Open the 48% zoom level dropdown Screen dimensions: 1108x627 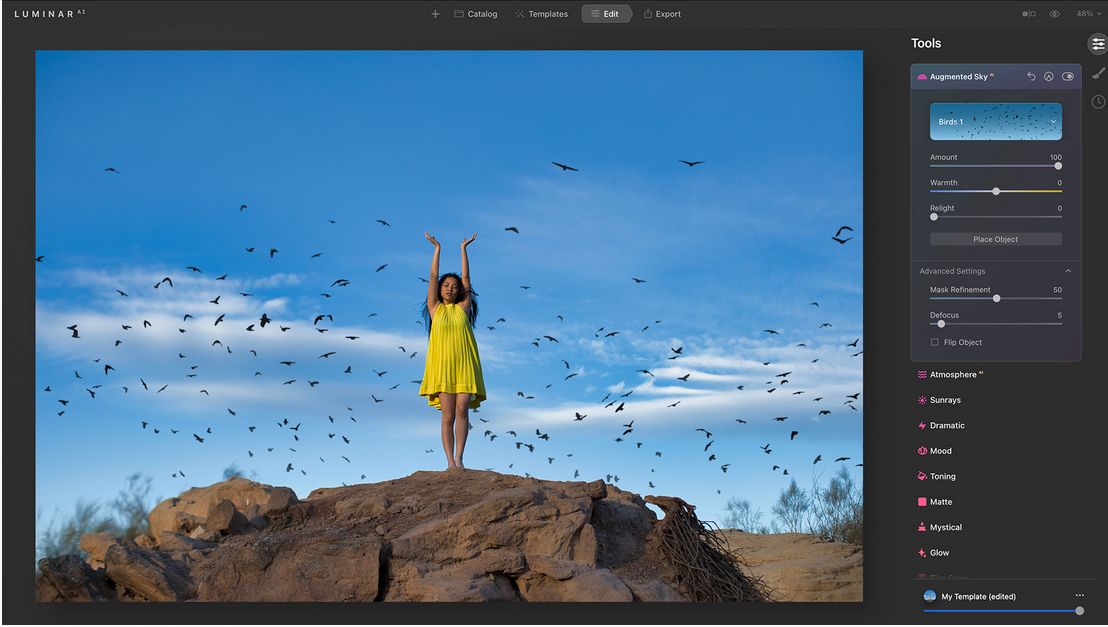1088,14
